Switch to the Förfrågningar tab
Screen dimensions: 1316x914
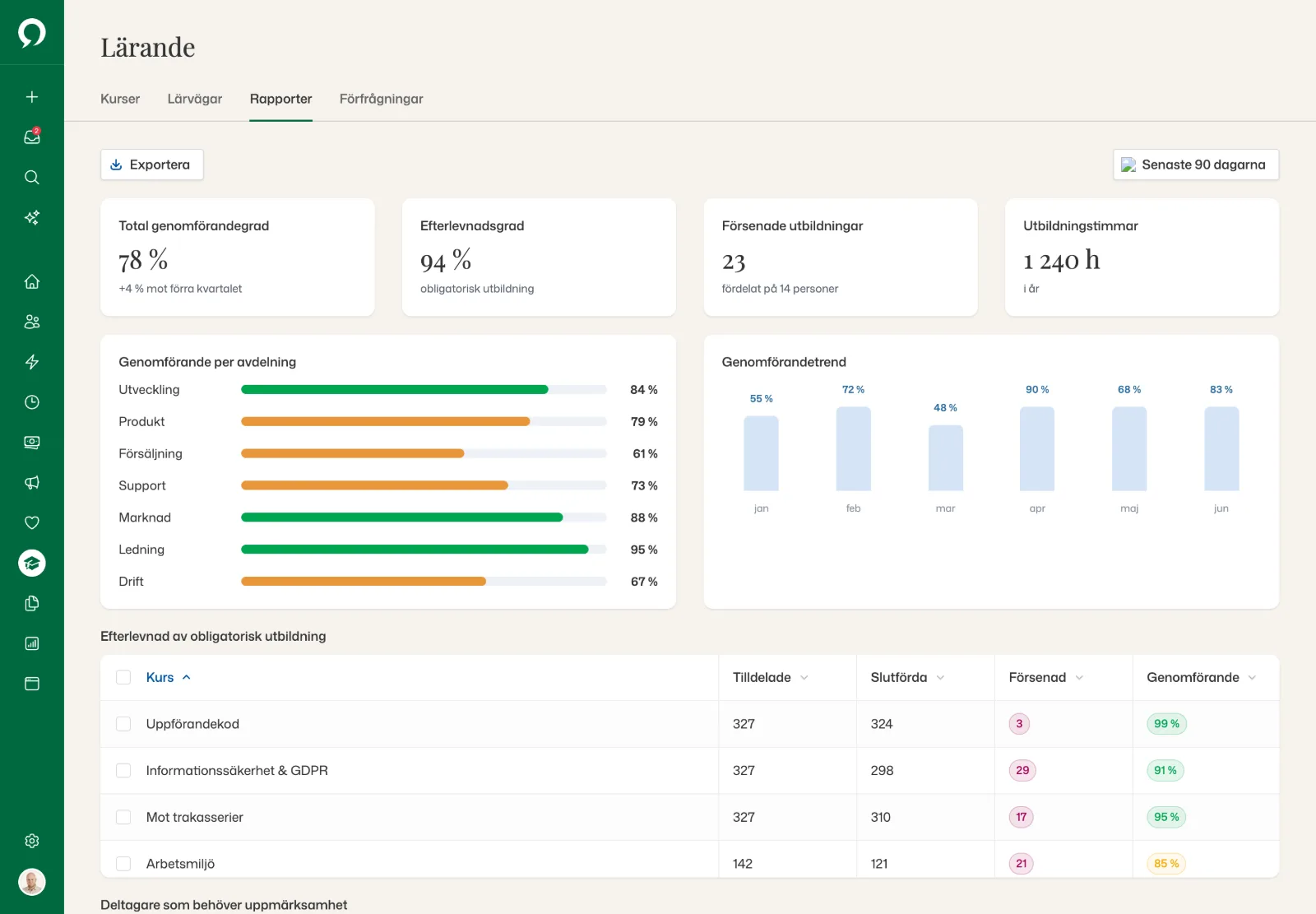[382, 99]
